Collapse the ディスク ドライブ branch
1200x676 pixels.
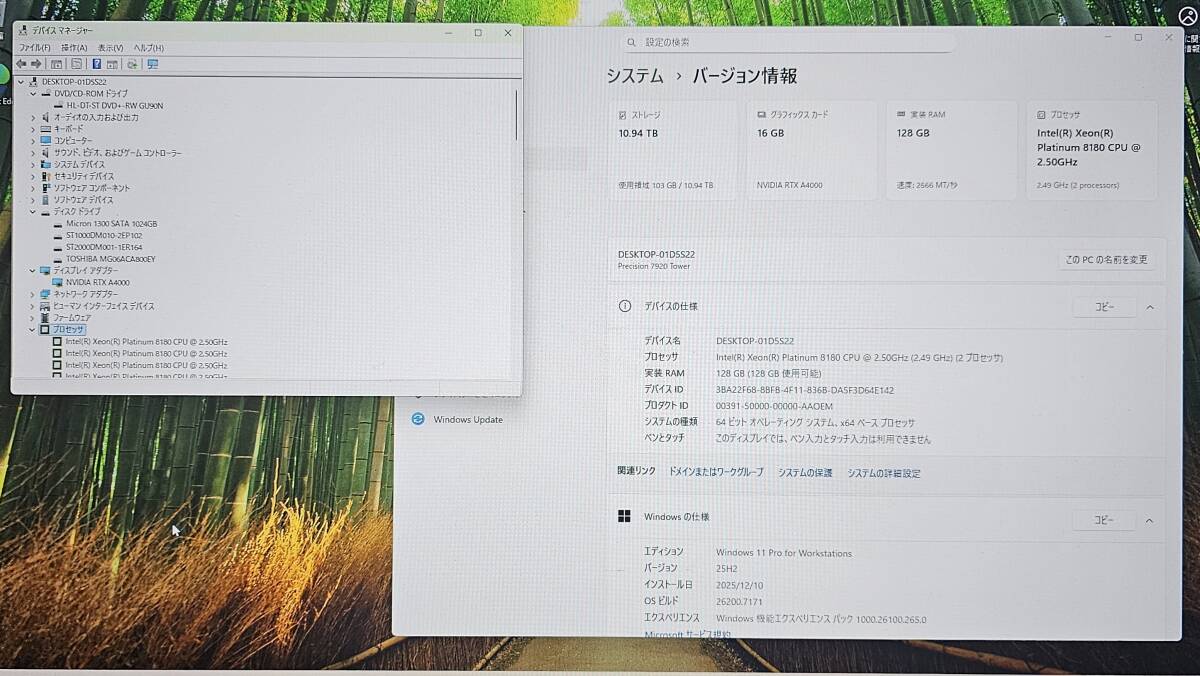(x=33, y=212)
